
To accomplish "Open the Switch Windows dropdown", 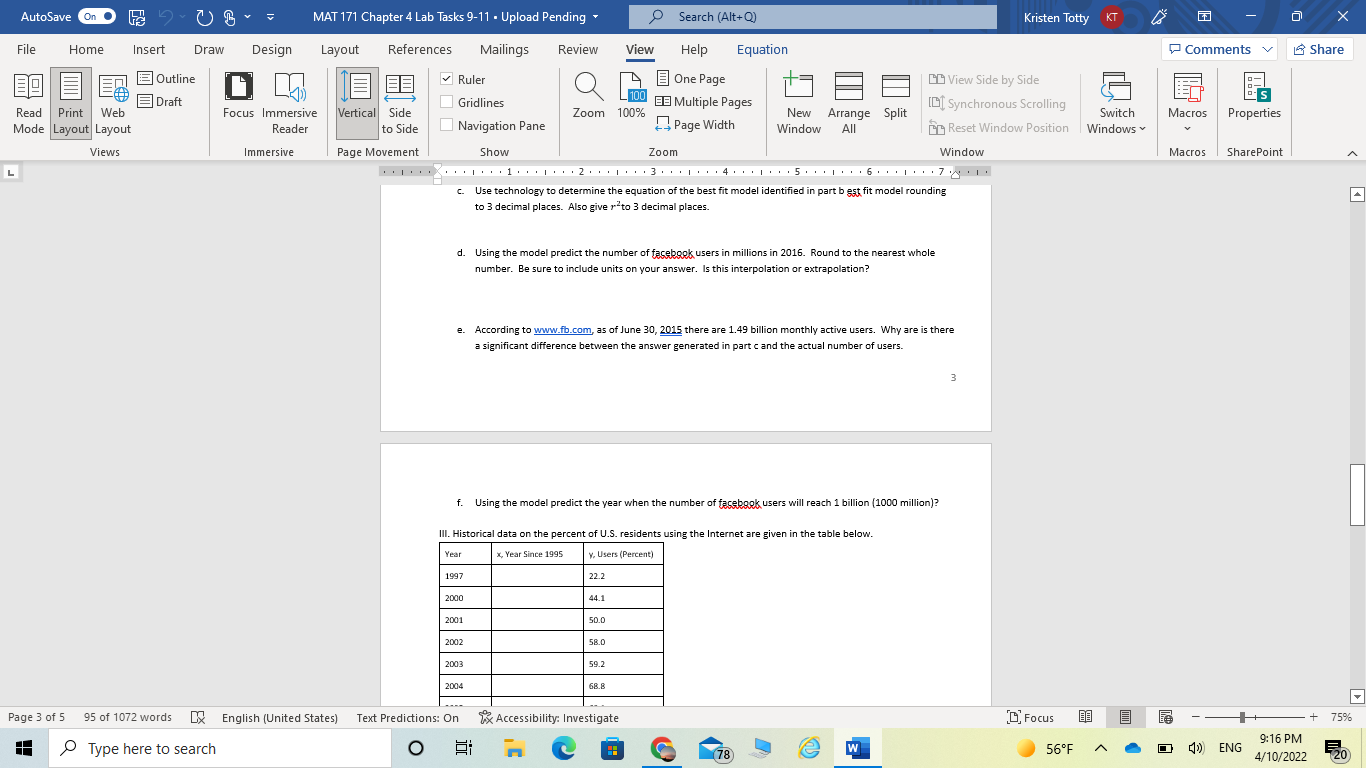I will tap(1117, 102).
